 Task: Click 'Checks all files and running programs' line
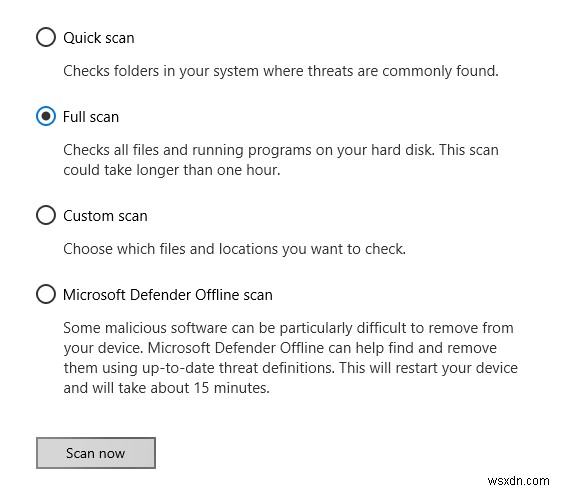point(281,150)
